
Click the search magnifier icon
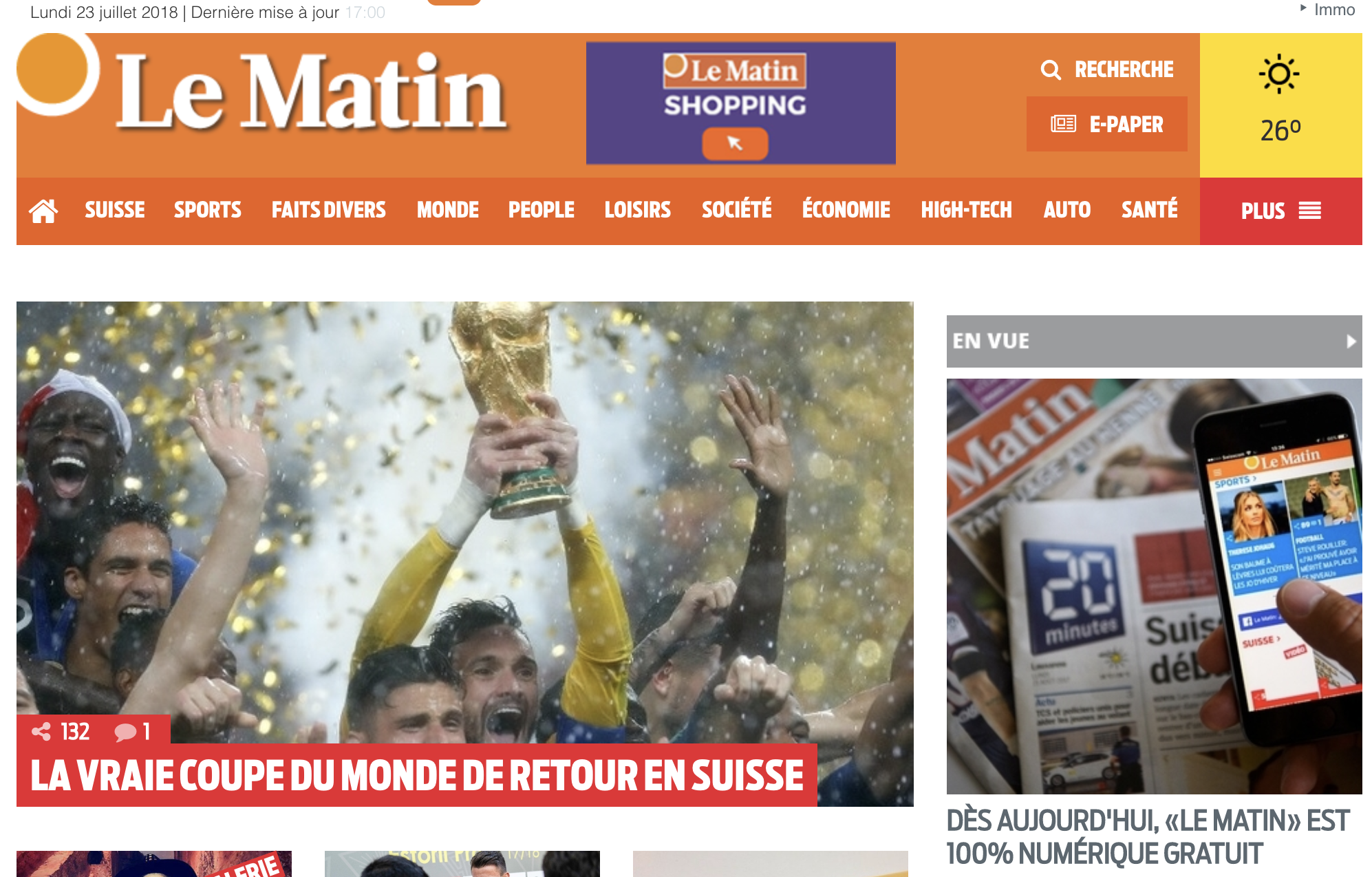point(1051,70)
